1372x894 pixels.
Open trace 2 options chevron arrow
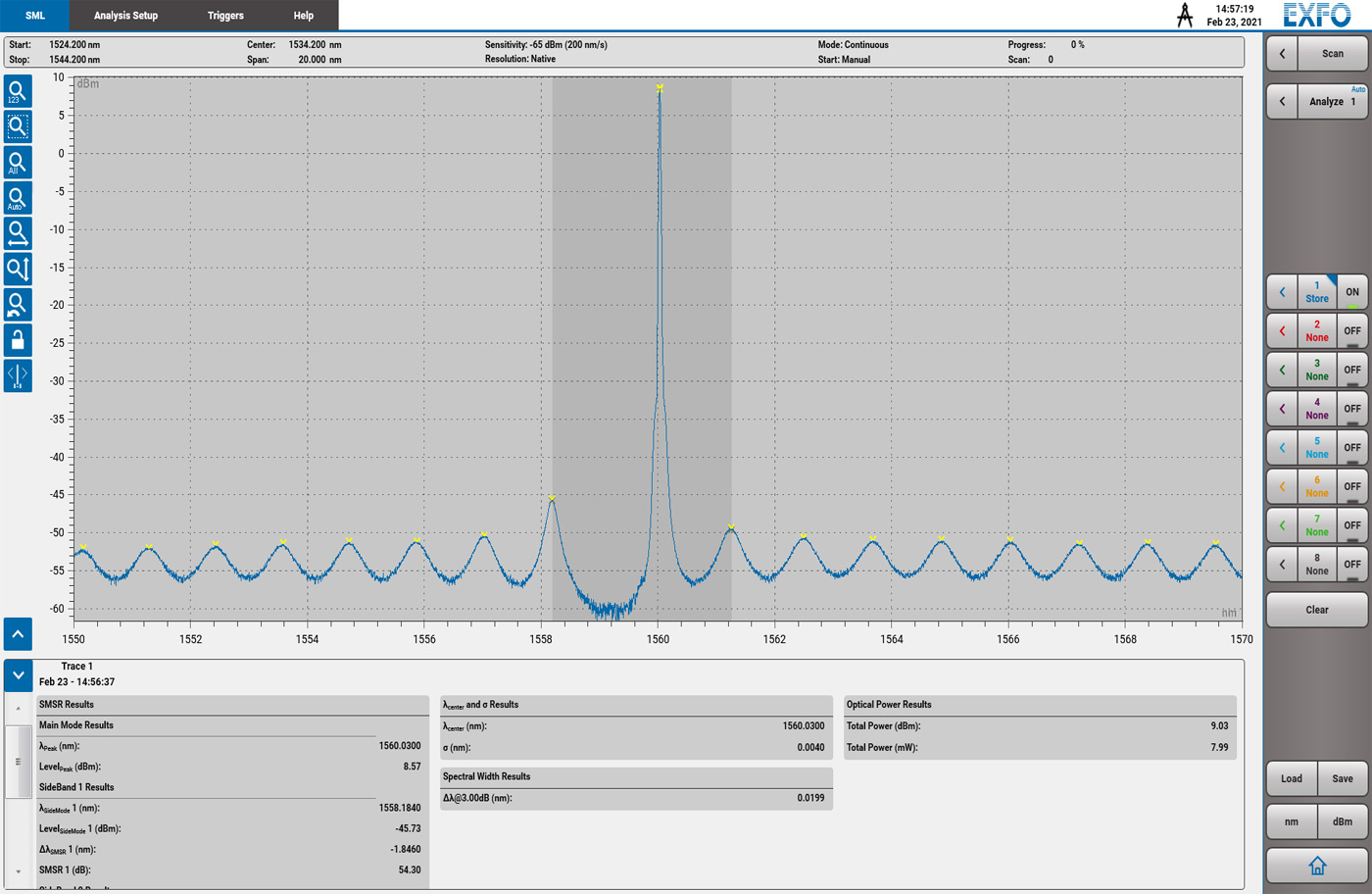1282,331
